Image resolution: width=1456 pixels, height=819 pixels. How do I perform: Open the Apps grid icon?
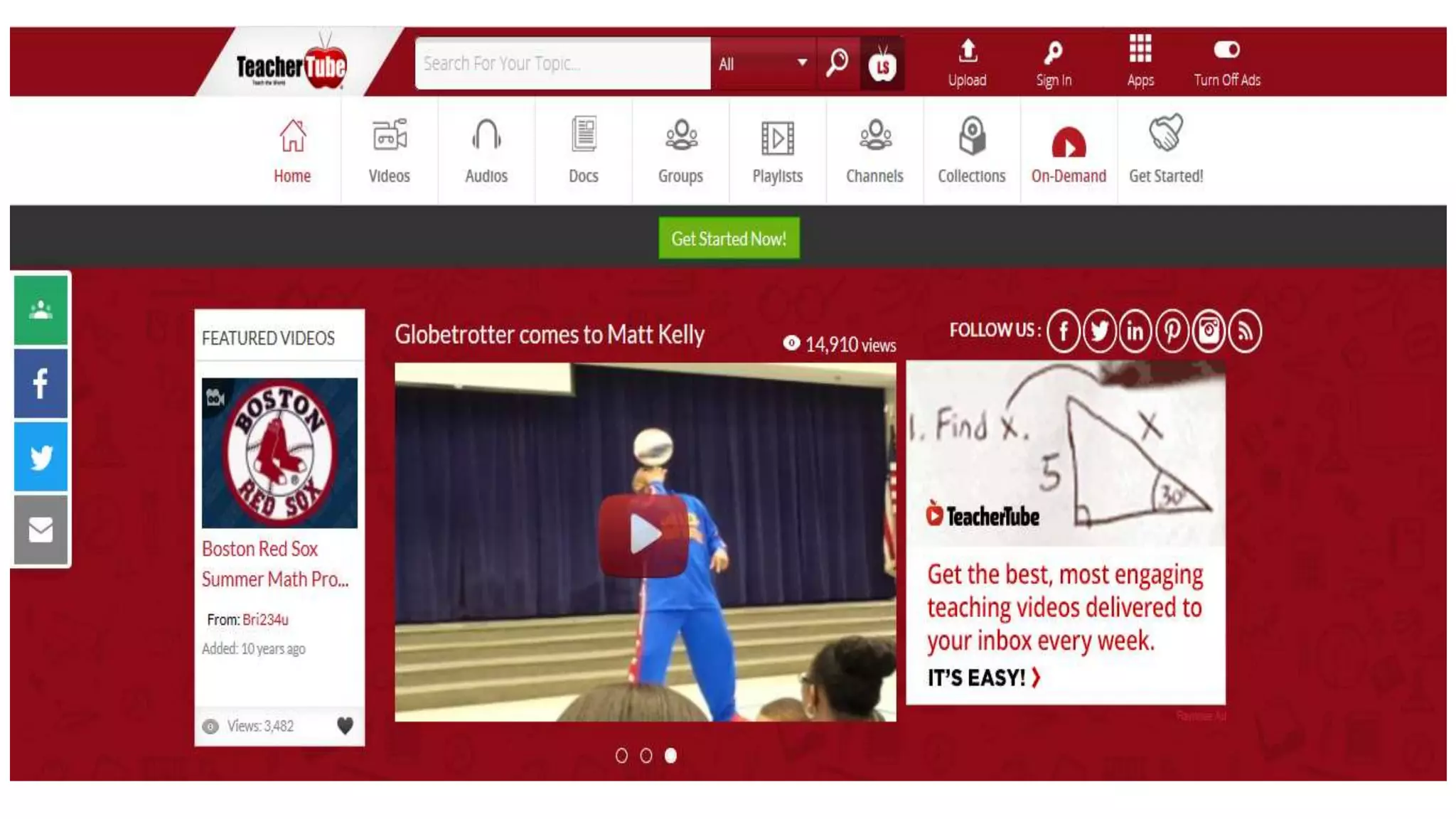[1140, 49]
